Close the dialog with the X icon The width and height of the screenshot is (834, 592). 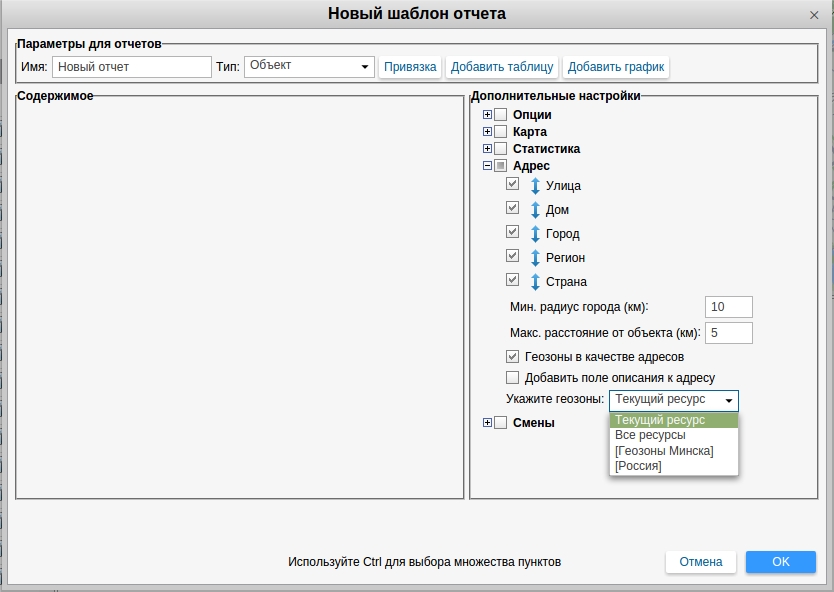click(814, 15)
